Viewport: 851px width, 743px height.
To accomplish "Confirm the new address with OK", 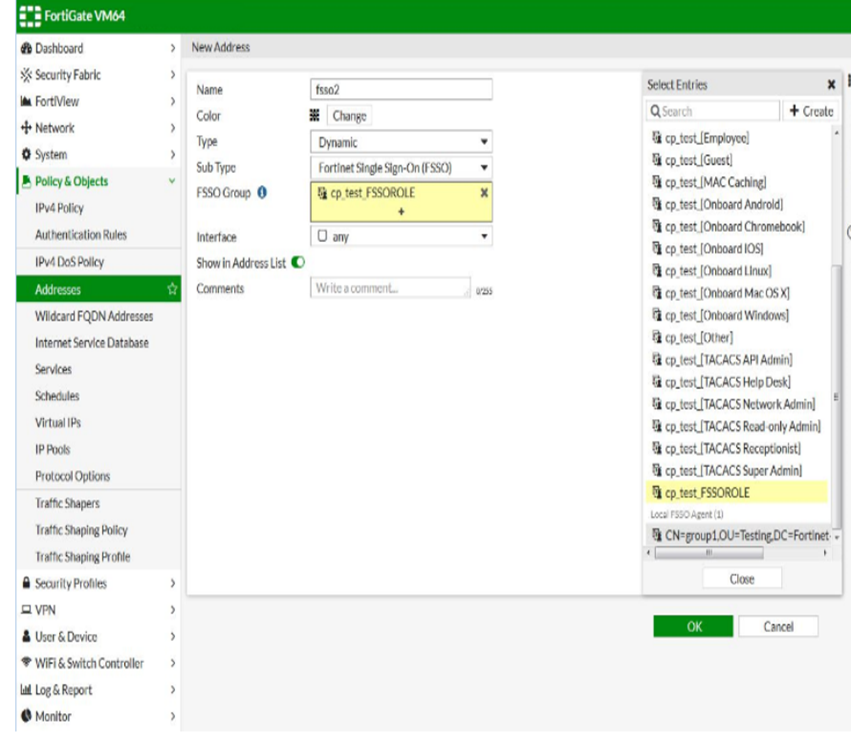I will coord(694,626).
